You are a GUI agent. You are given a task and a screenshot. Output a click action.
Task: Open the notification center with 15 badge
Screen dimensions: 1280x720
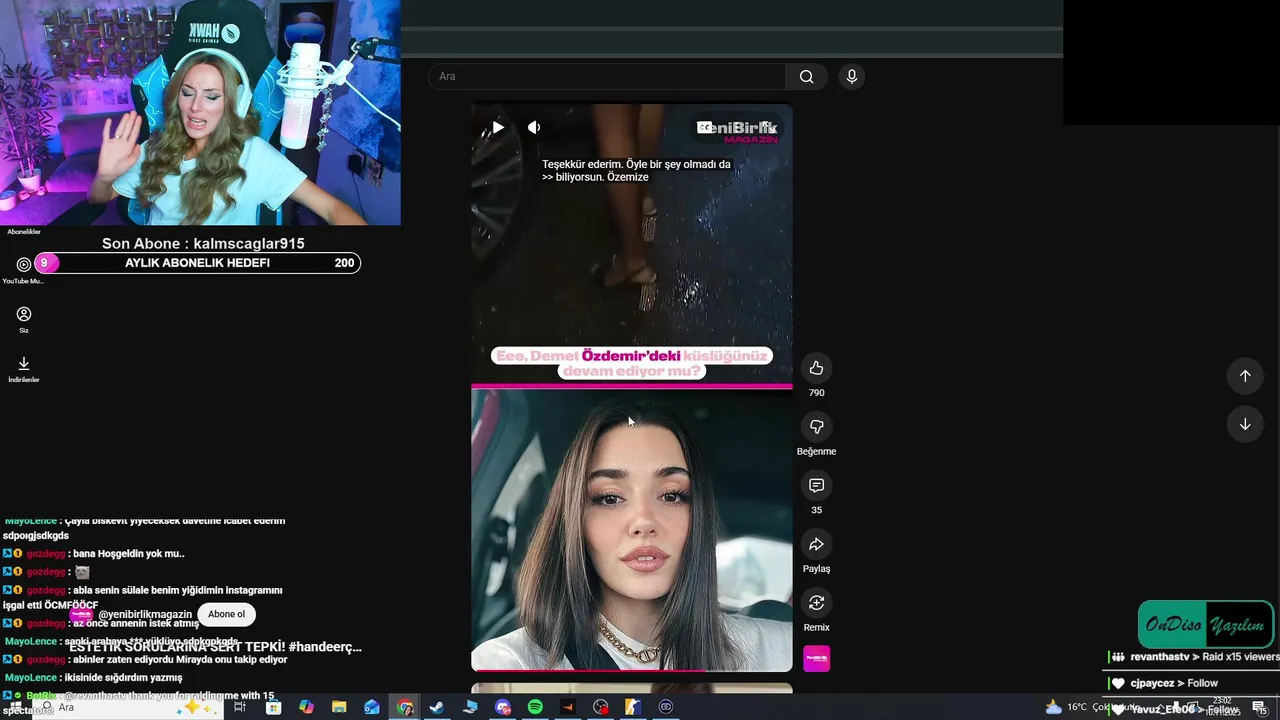[x=1259, y=707]
